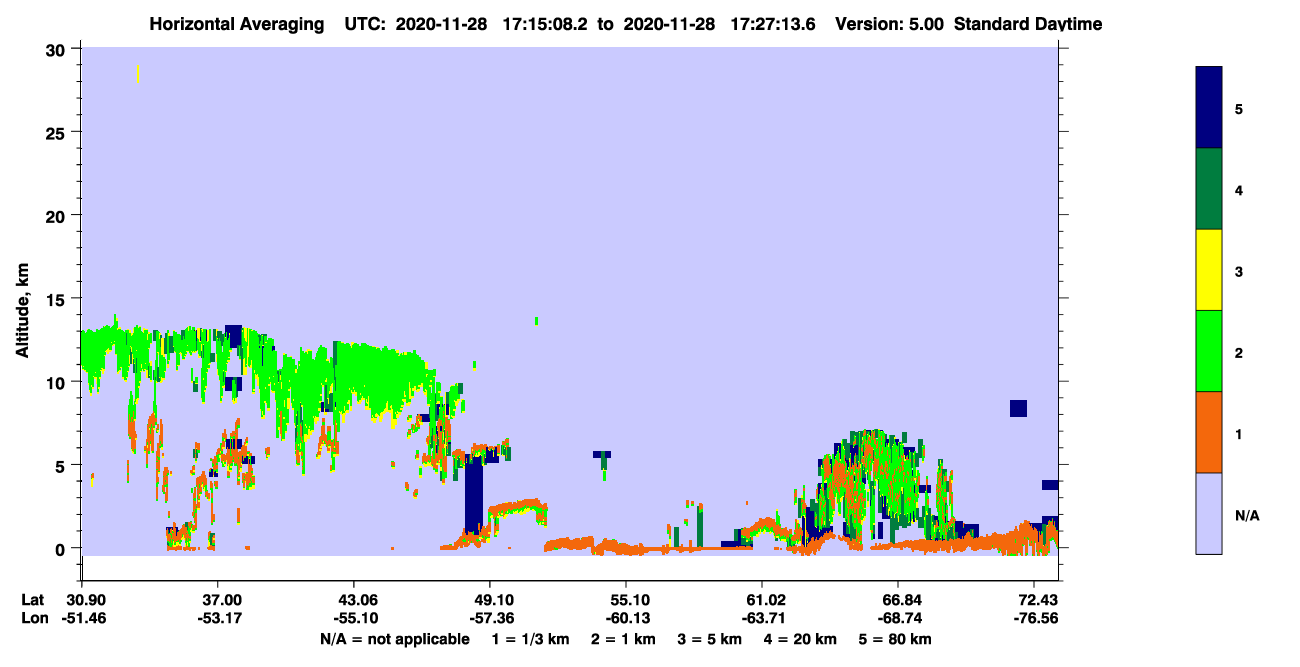Click the dark blue colorbar segment labeled 5
This screenshot has width=1300, height=667.
(1209, 108)
